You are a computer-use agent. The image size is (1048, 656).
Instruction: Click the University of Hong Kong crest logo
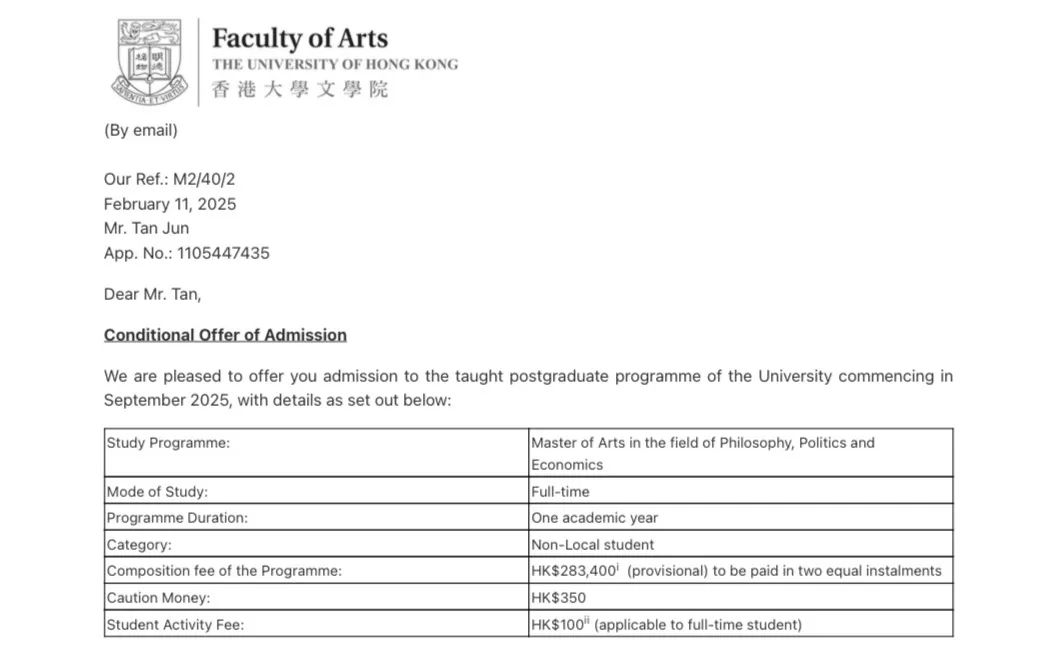151,62
